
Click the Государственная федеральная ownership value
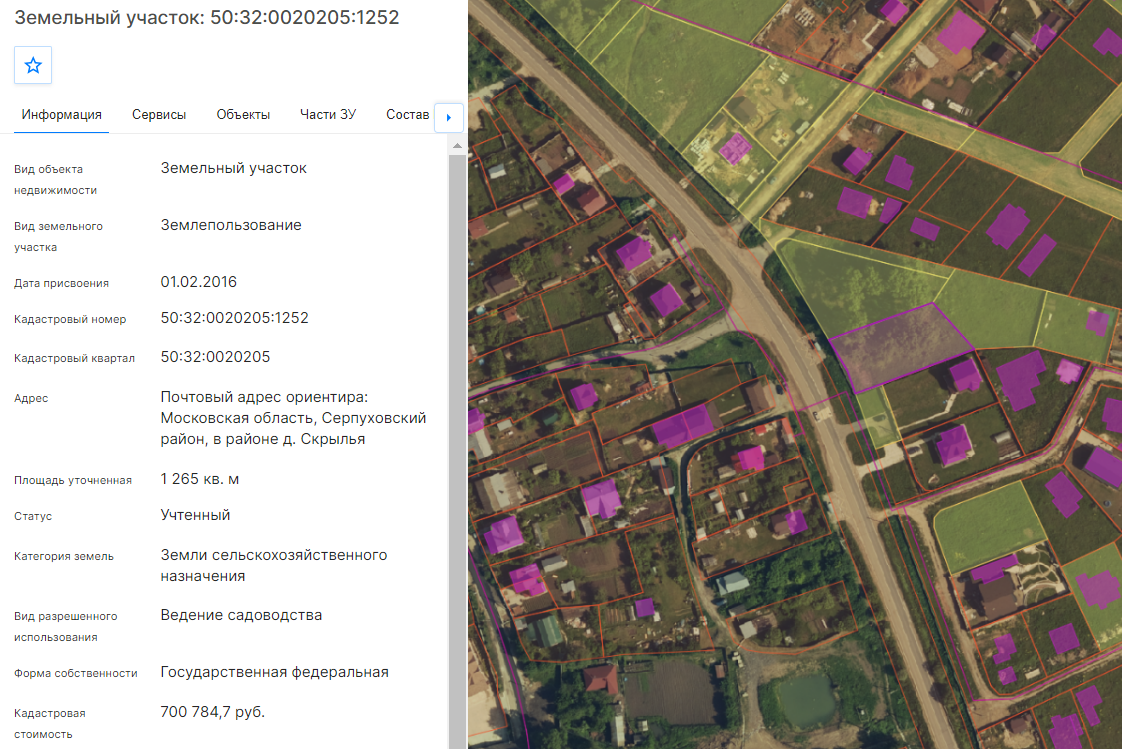tap(275, 672)
